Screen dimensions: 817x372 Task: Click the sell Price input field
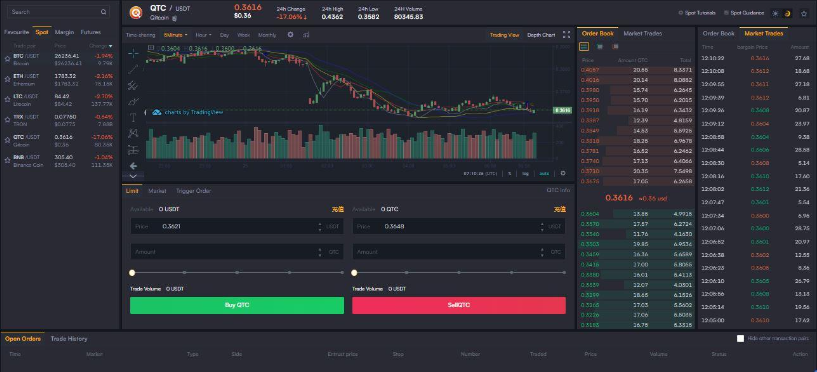pyautogui.click(x=459, y=227)
